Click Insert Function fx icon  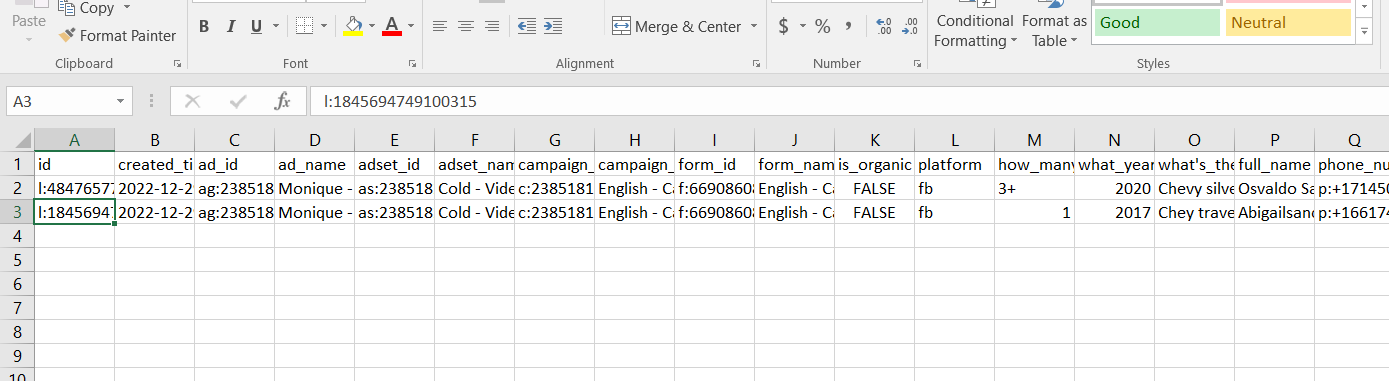click(282, 101)
